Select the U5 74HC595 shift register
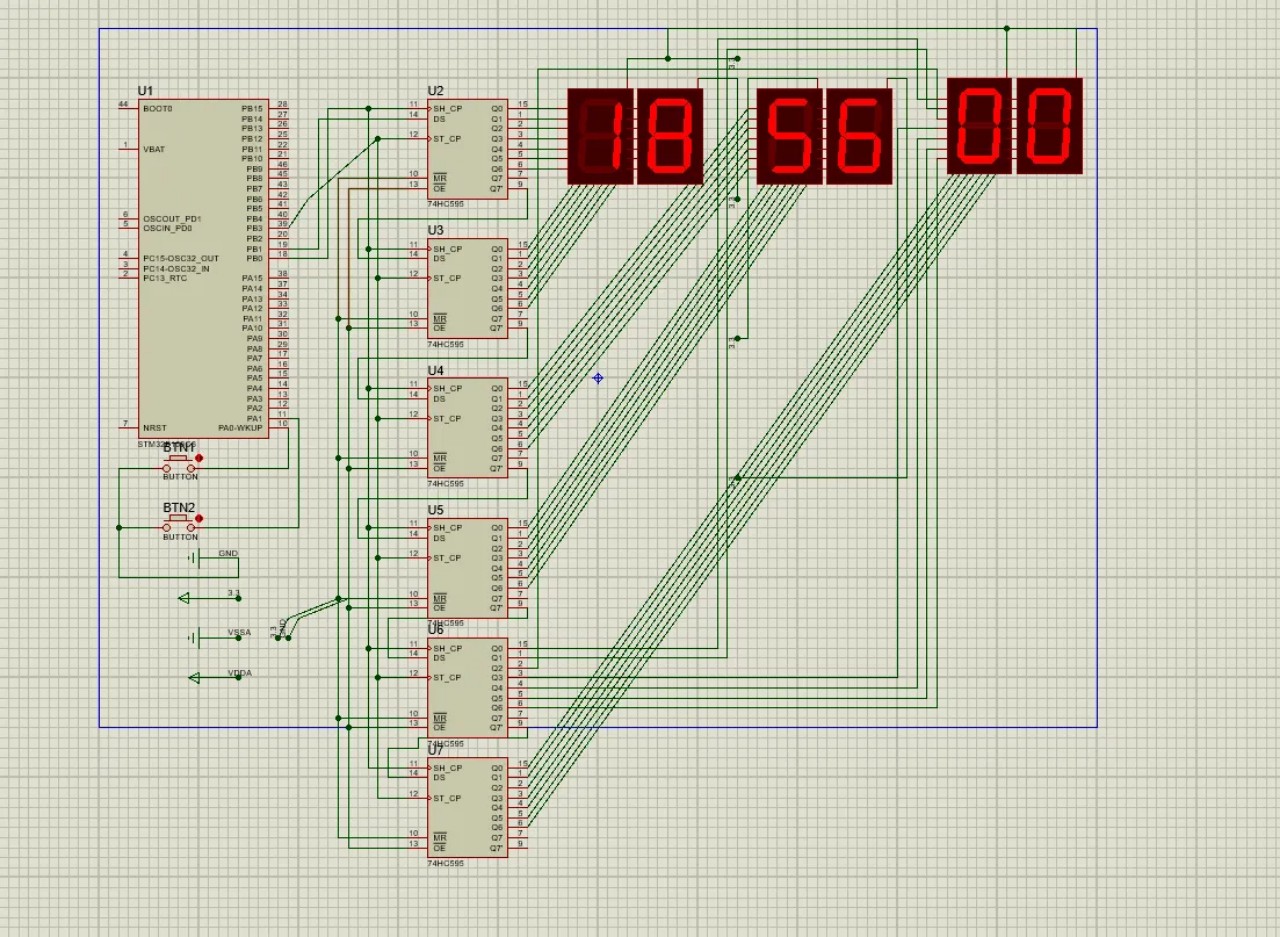The height and width of the screenshot is (937, 1280). [468, 568]
